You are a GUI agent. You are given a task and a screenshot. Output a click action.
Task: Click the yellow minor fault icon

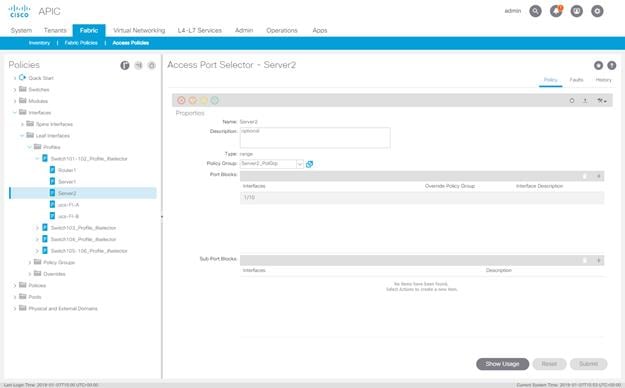204,100
